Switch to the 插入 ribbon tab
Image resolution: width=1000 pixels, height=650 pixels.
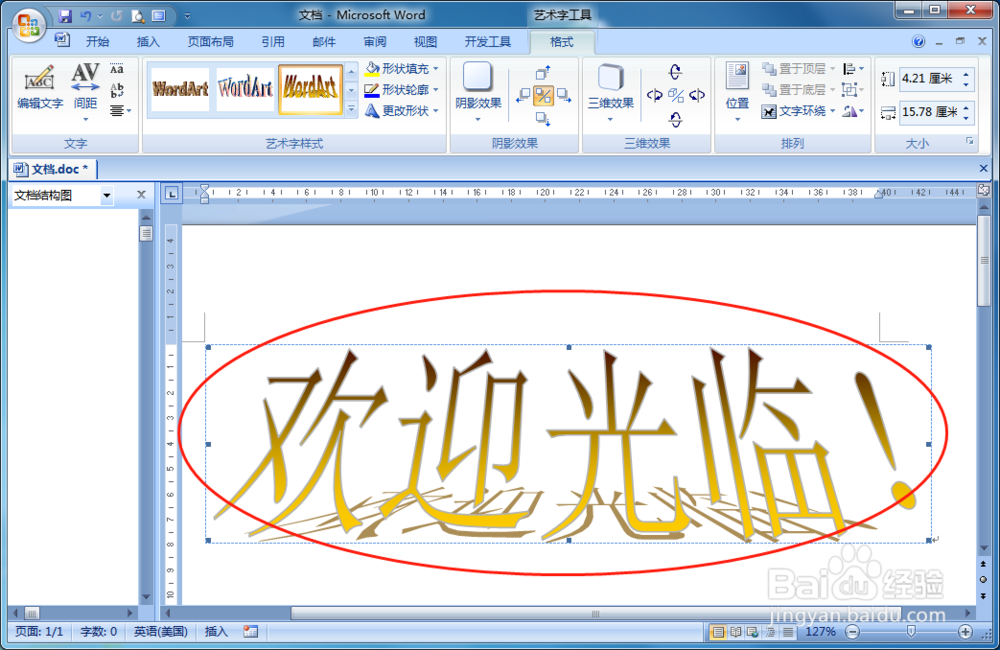148,41
